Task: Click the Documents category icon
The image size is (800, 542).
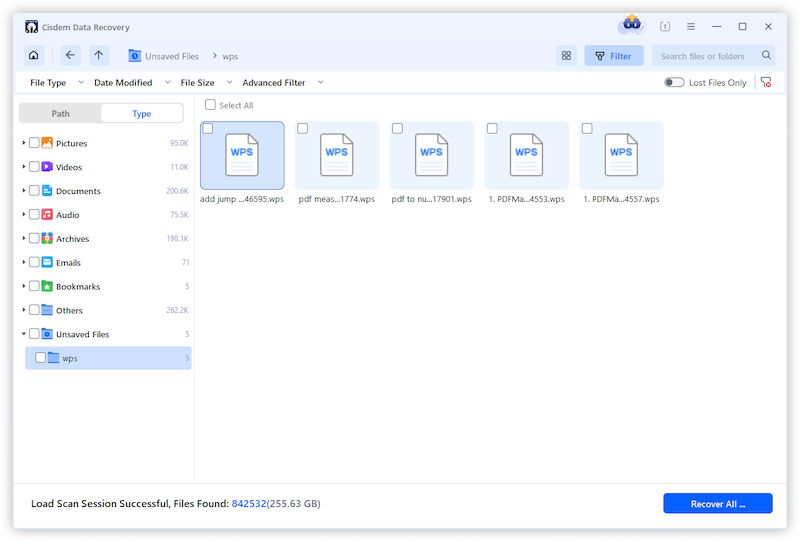Action: tap(47, 190)
